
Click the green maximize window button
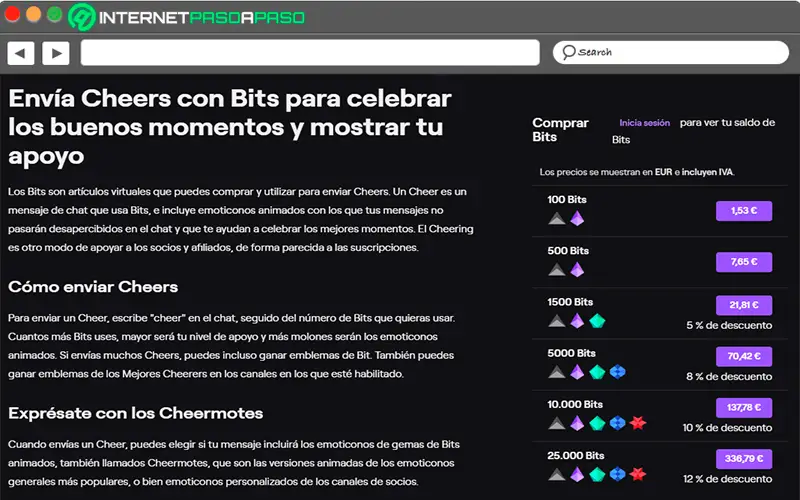pos(55,15)
